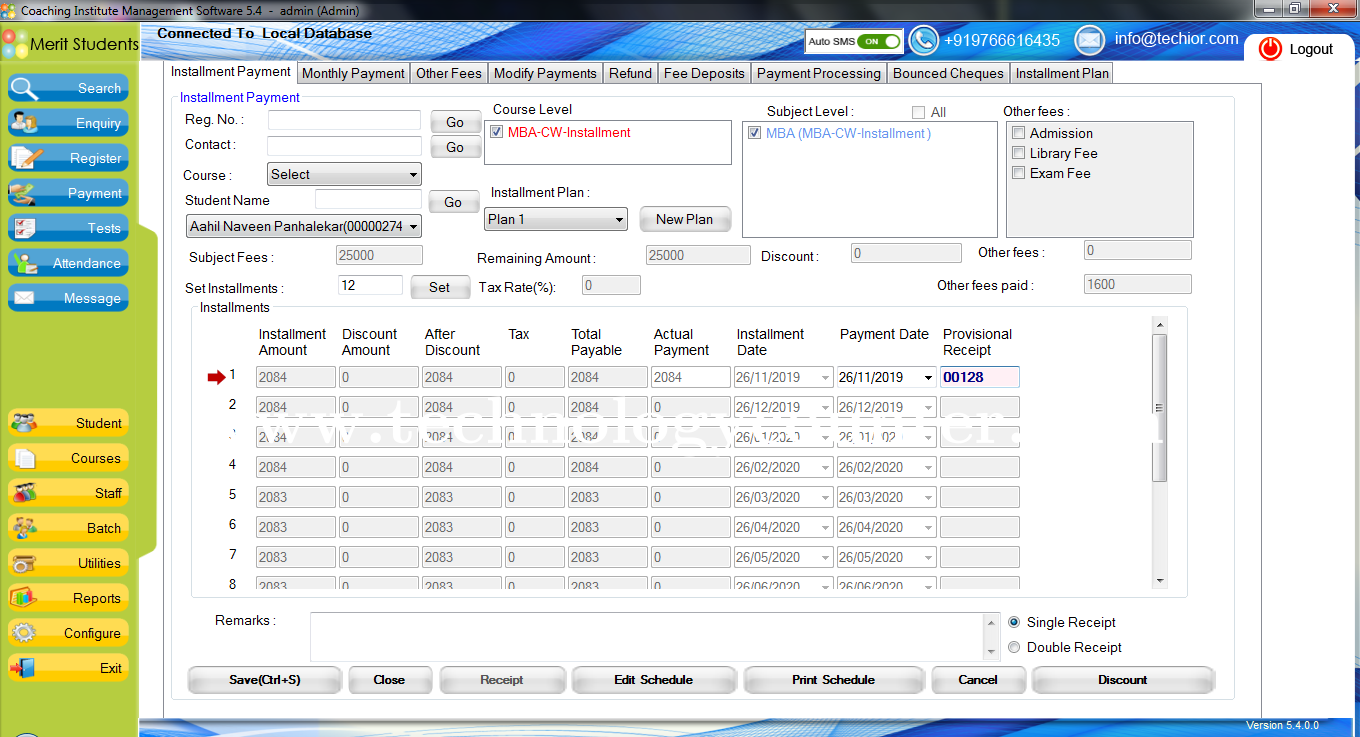Switch to Fee Deposits tab

click(x=704, y=73)
